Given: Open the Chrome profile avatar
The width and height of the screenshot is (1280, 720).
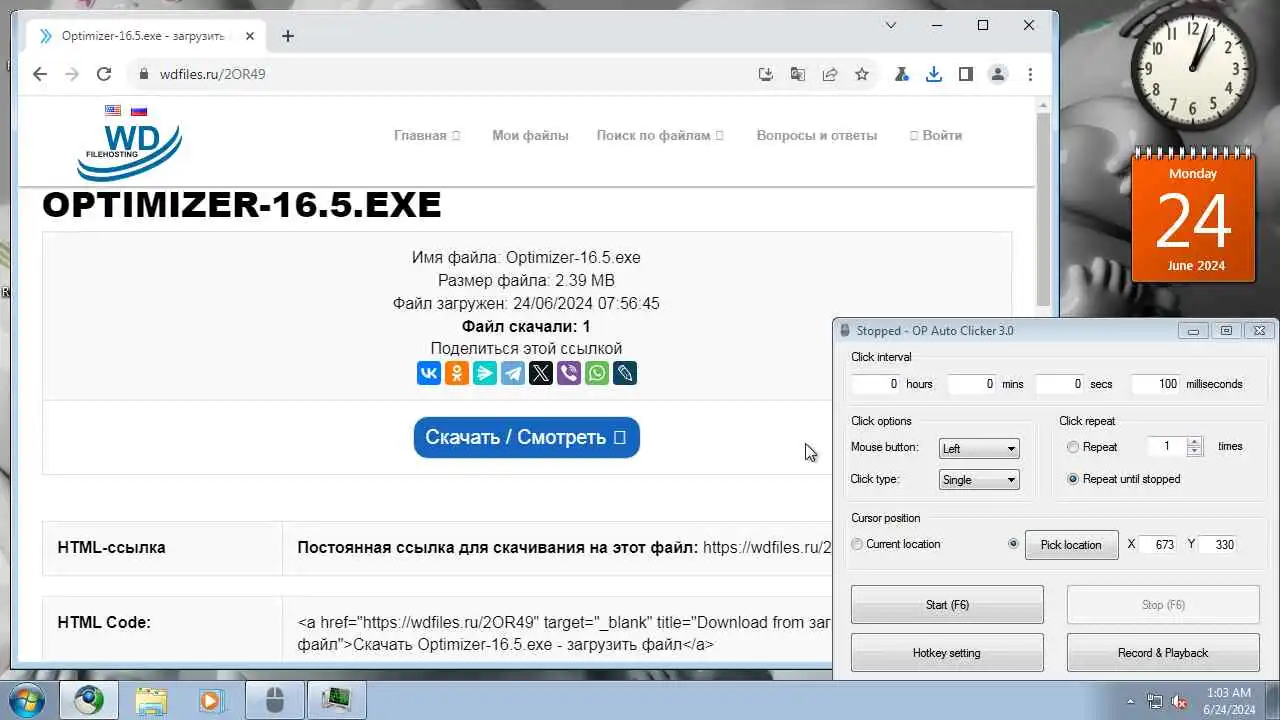Looking at the screenshot, I should tap(998, 74).
